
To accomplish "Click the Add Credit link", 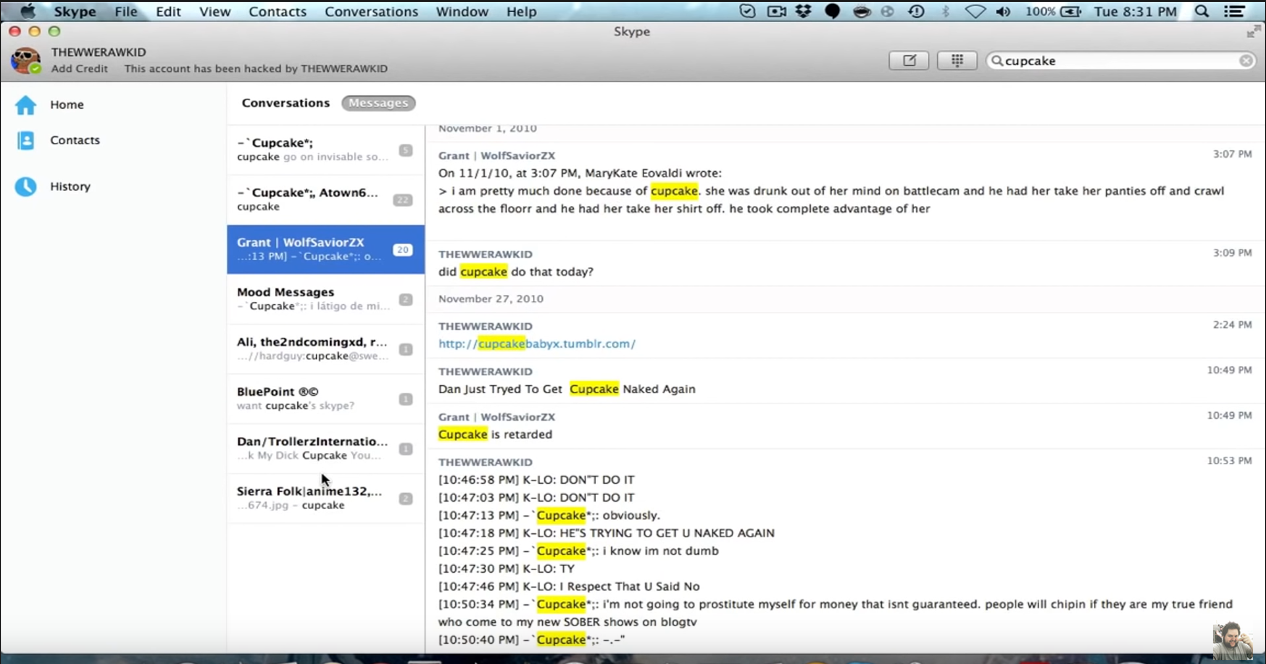I will pyautogui.click(x=80, y=69).
